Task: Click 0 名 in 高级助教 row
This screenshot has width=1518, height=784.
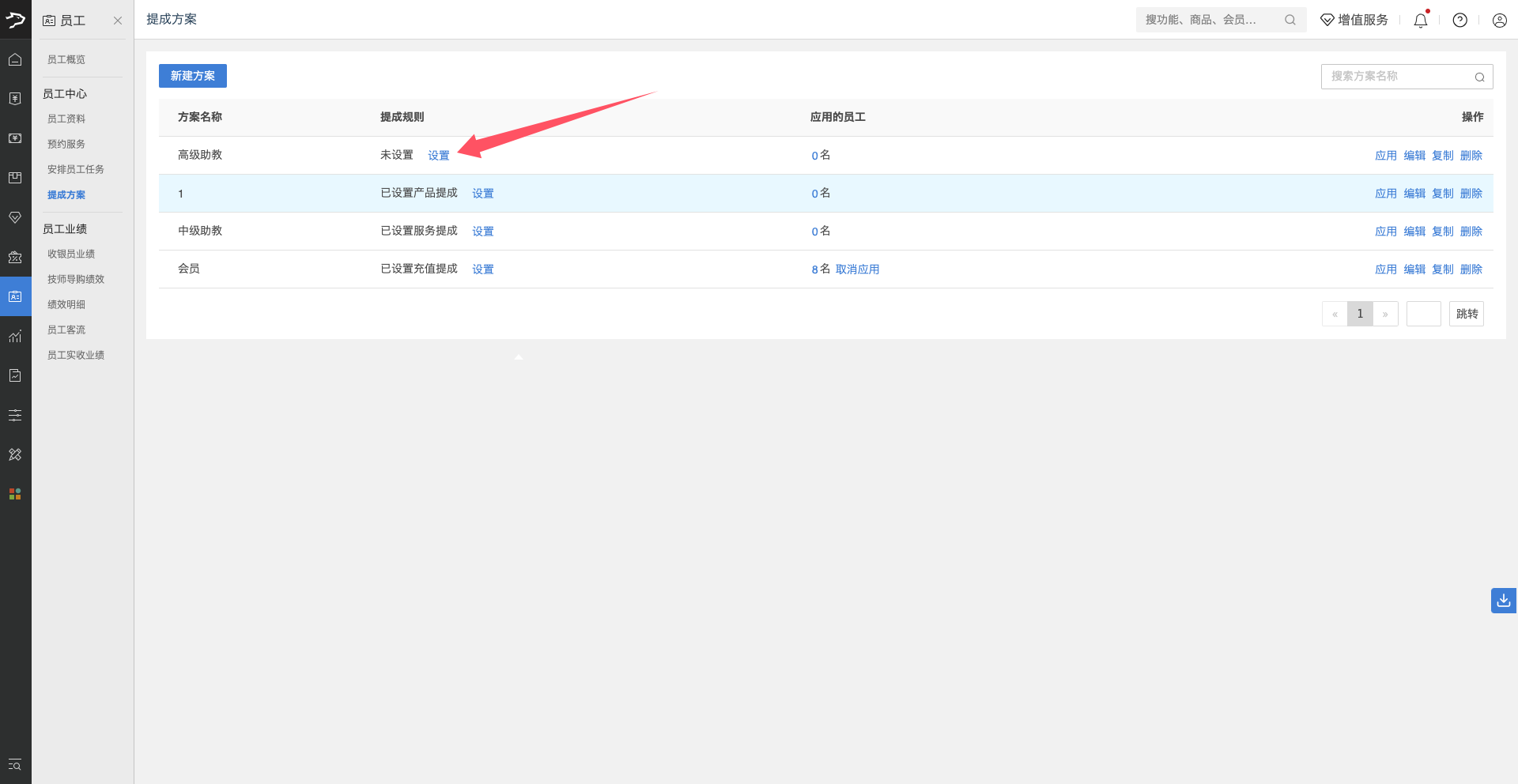Action: click(821, 156)
